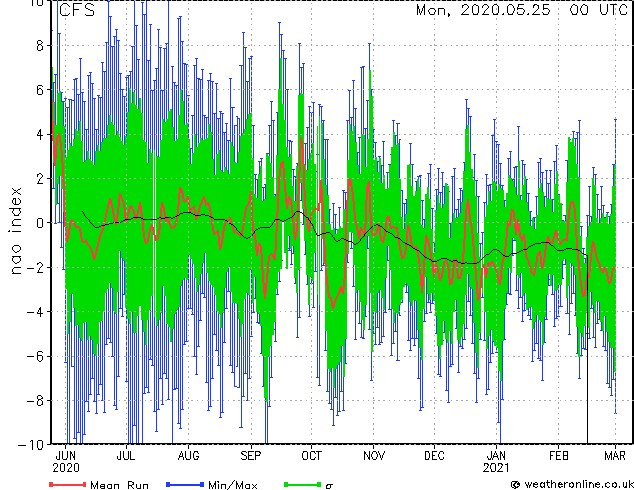Click the y-axis value 6
The width and height of the screenshot is (634, 490).
[x=40, y=90]
